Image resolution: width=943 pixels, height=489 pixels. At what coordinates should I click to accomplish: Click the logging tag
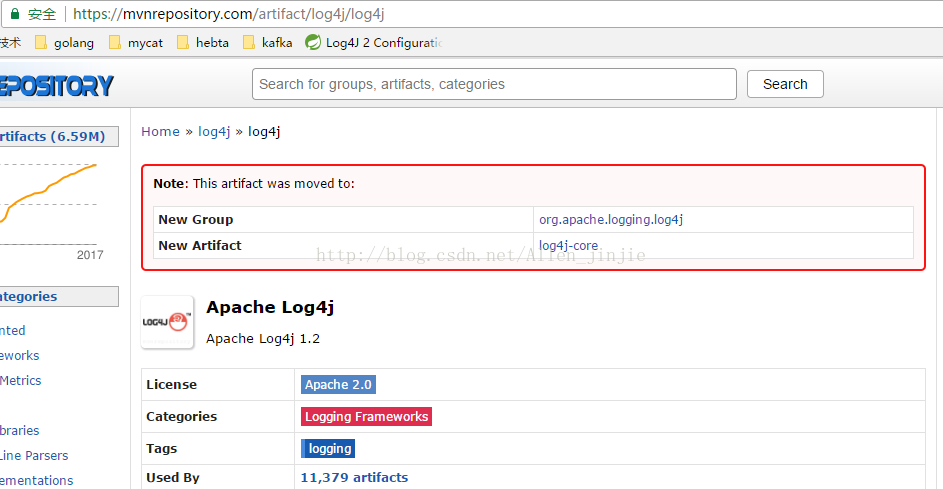[328, 449]
